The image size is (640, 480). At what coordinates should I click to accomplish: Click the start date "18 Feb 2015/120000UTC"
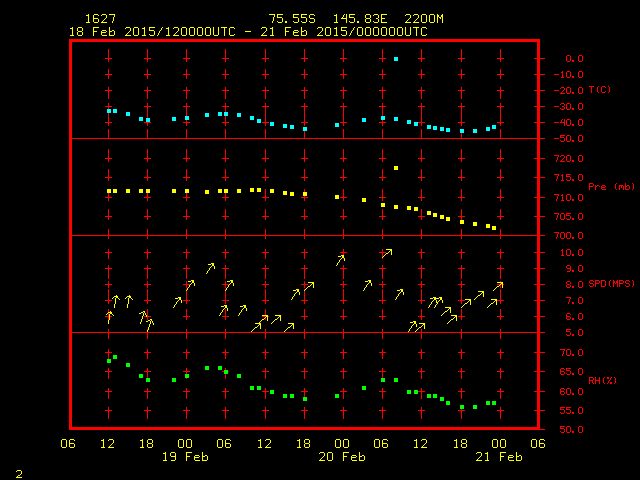pyautogui.click(x=152, y=32)
